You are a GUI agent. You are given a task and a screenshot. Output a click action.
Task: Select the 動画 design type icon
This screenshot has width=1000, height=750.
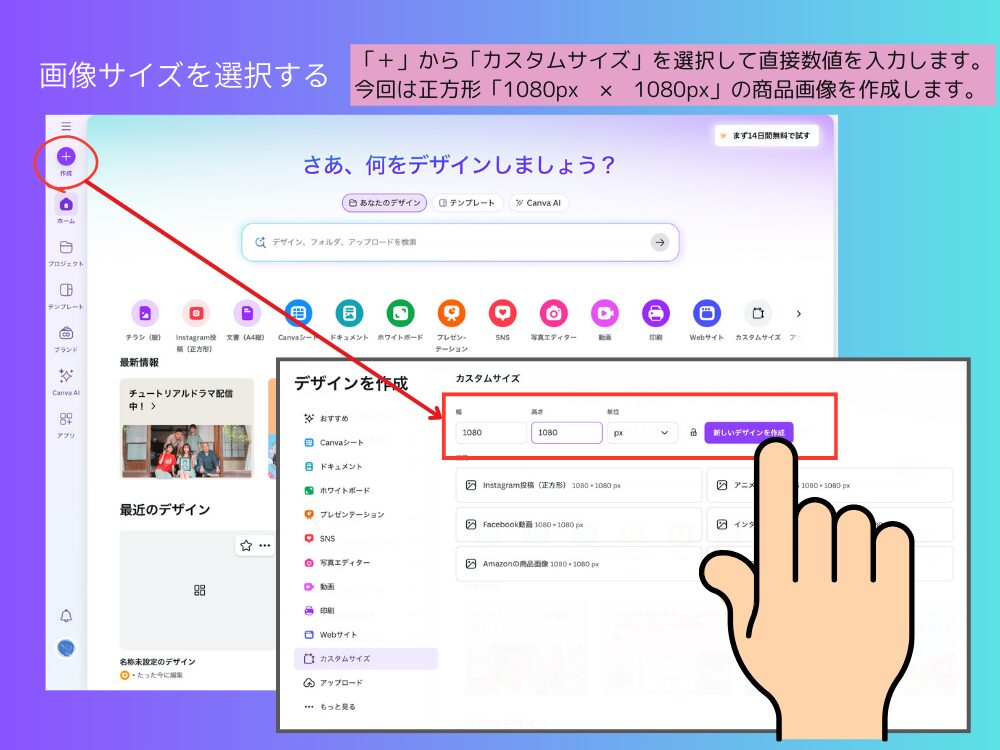[605, 315]
